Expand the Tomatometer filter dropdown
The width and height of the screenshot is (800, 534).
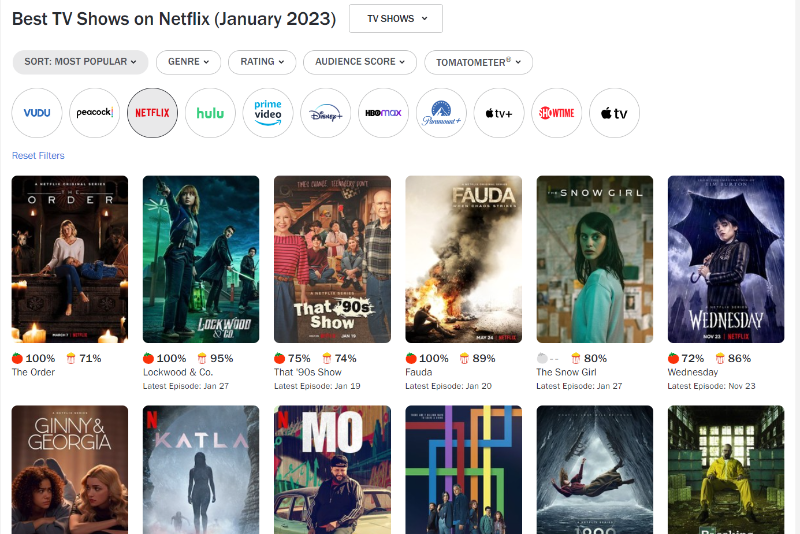[x=479, y=62]
